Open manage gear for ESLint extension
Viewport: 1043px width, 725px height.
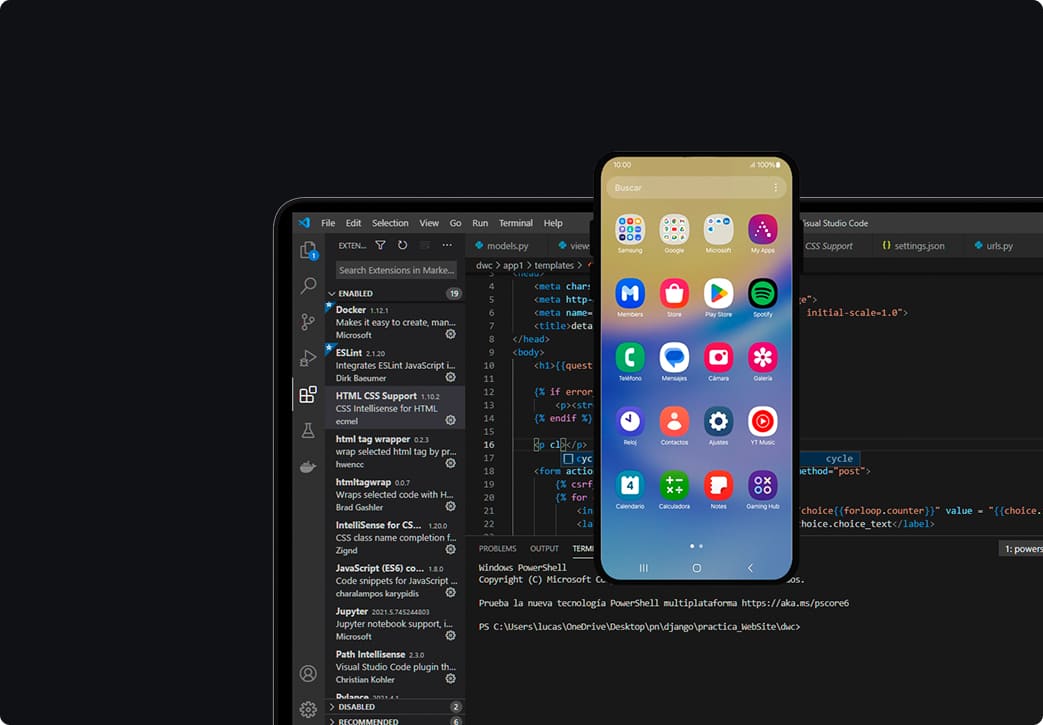point(450,377)
